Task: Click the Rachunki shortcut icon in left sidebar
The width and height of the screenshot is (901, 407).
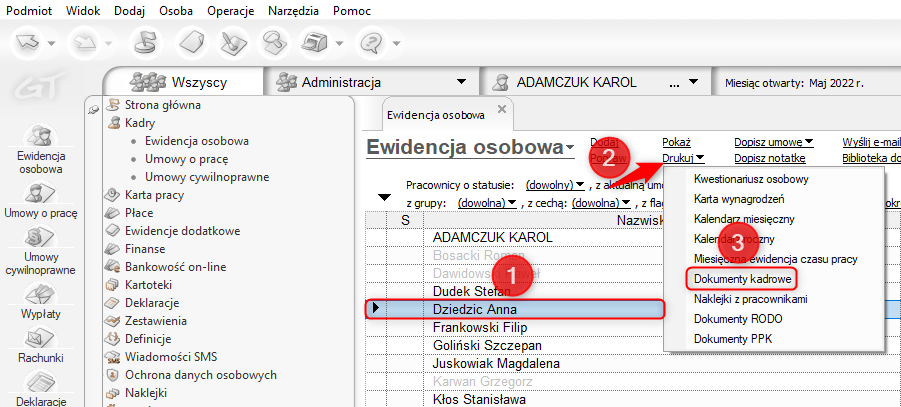Action: click(x=41, y=337)
